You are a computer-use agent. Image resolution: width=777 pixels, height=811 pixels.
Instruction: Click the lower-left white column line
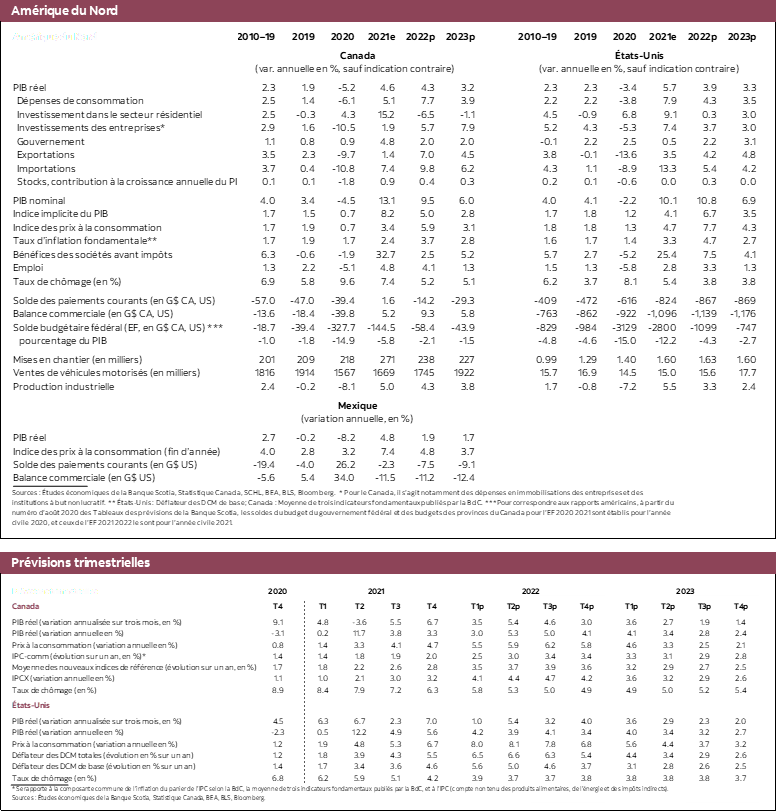pos(567,802)
